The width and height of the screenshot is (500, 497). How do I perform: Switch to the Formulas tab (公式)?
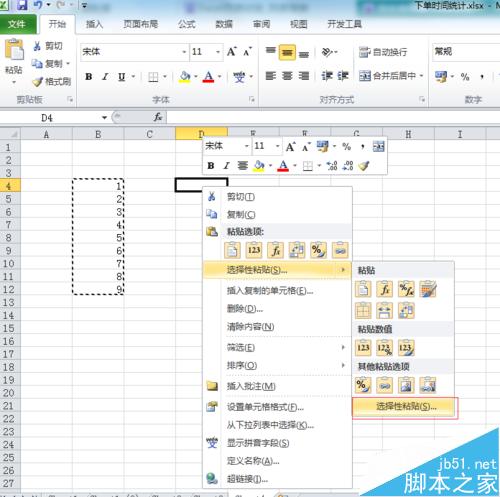(x=186, y=24)
